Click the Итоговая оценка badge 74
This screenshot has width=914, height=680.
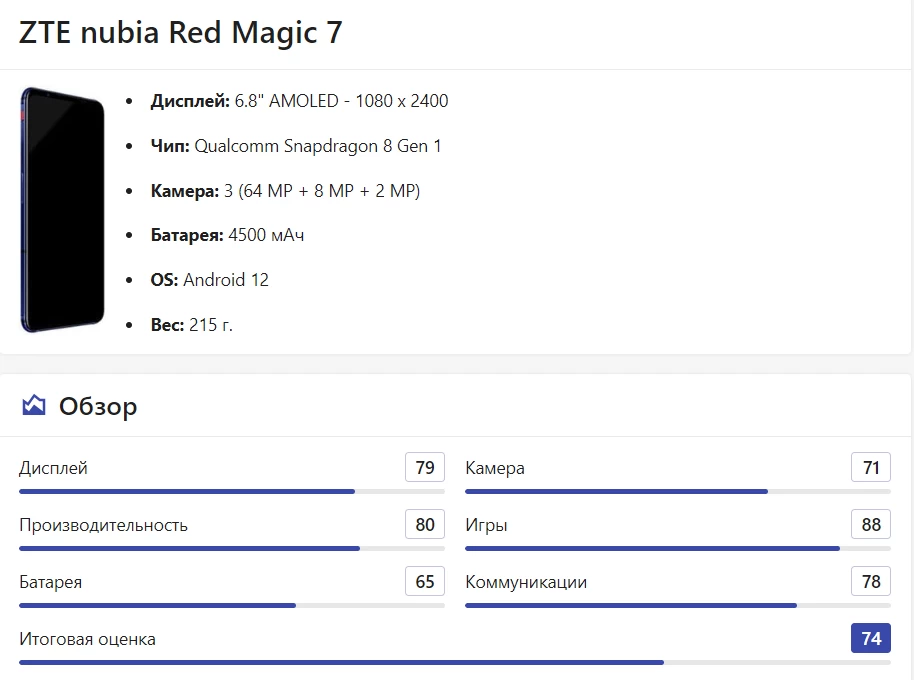pyautogui.click(x=871, y=639)
